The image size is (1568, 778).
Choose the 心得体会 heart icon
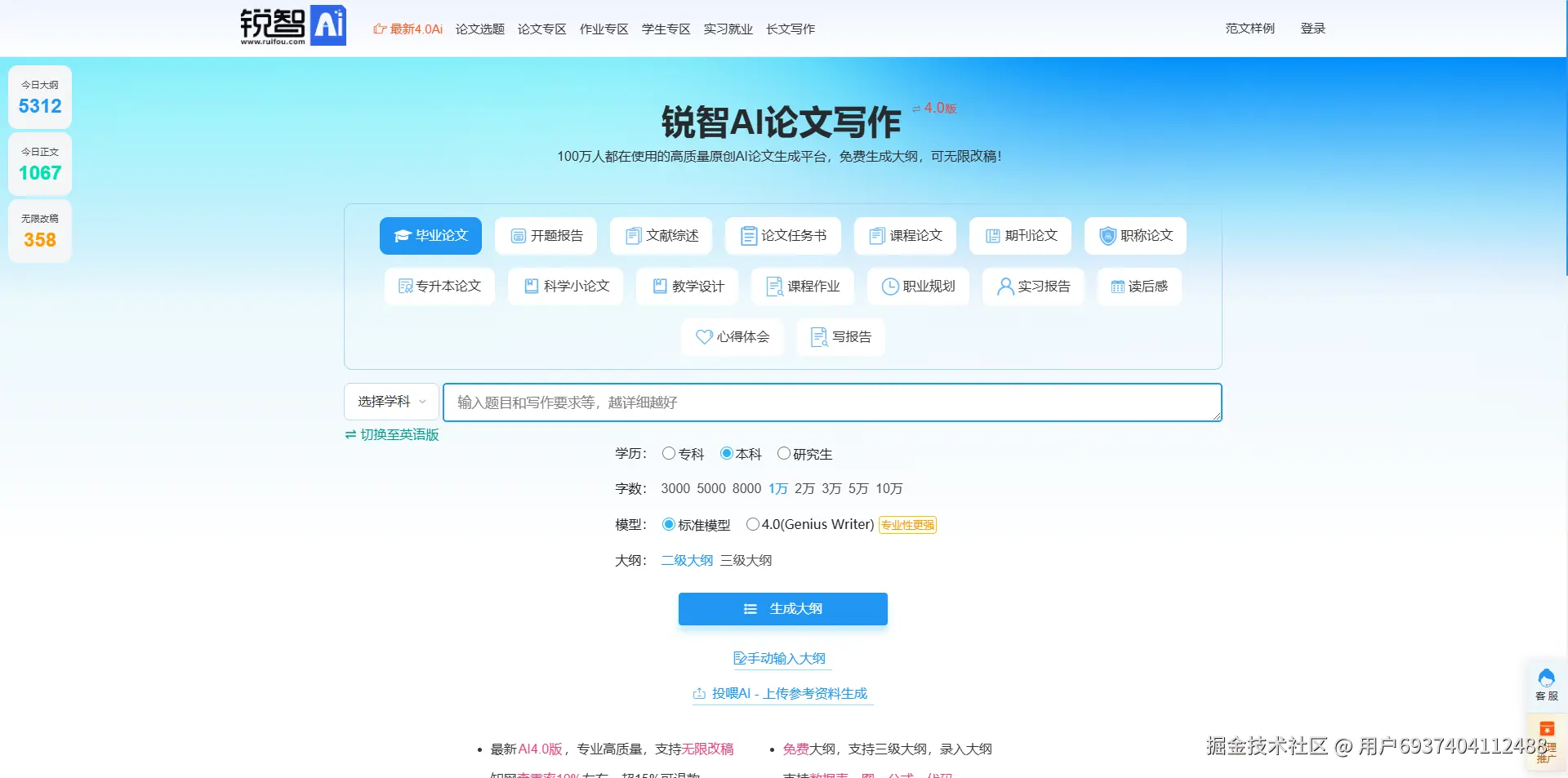coord(704,337)
